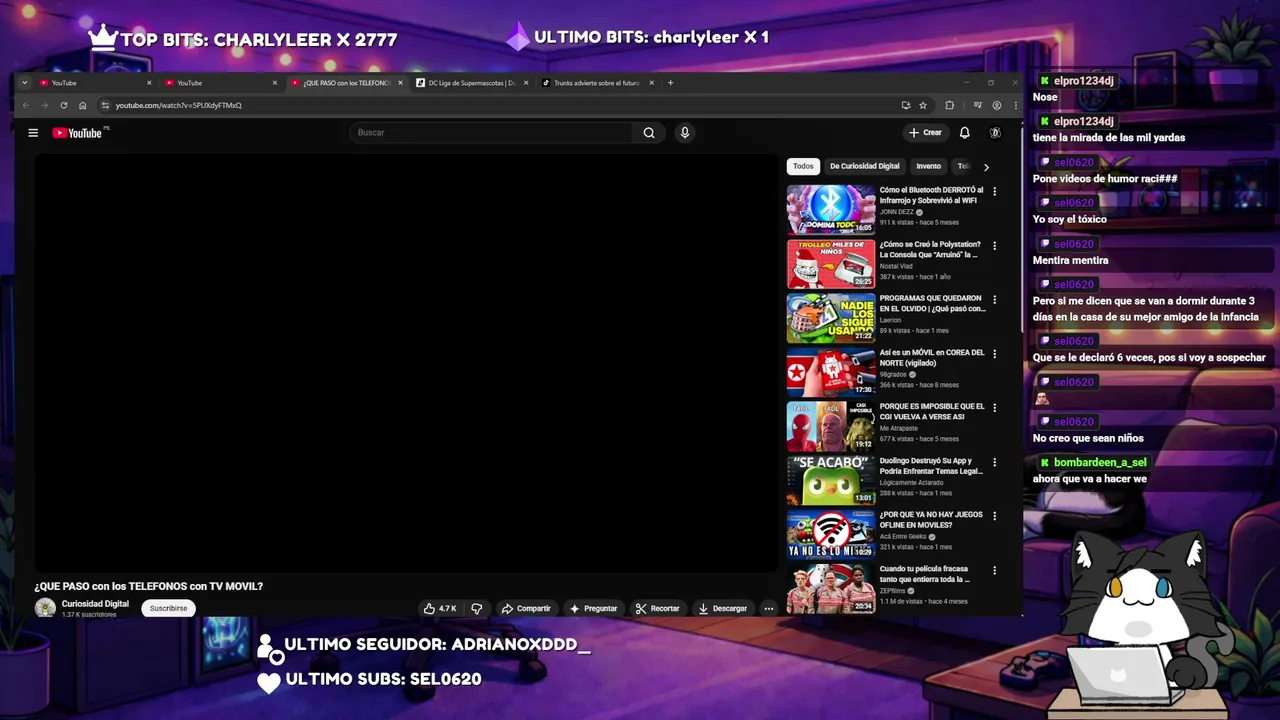Image resolution: width=1280 pixels, height=720 pixels.
Task: Start voice search with the microphone icon
Action: 685,132
